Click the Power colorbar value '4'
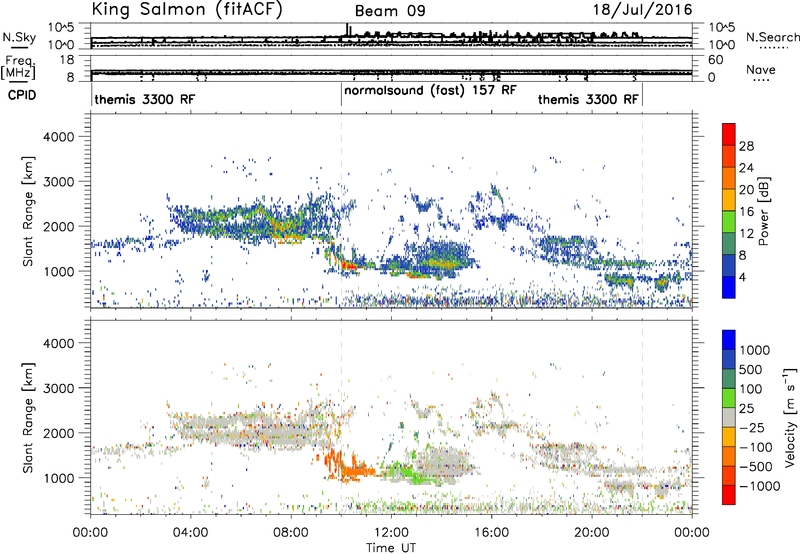The image size is (800, 554). 743,277
